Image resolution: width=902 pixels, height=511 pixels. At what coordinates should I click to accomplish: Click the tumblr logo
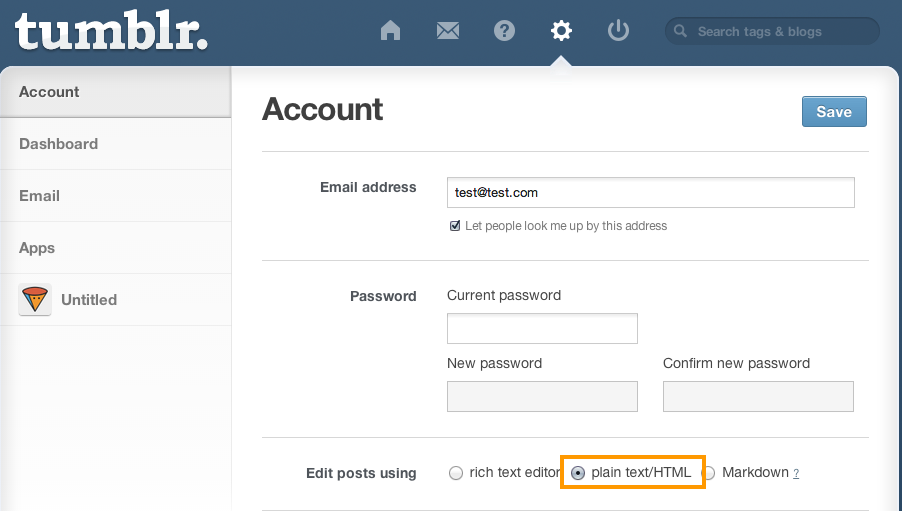[111, 31]
